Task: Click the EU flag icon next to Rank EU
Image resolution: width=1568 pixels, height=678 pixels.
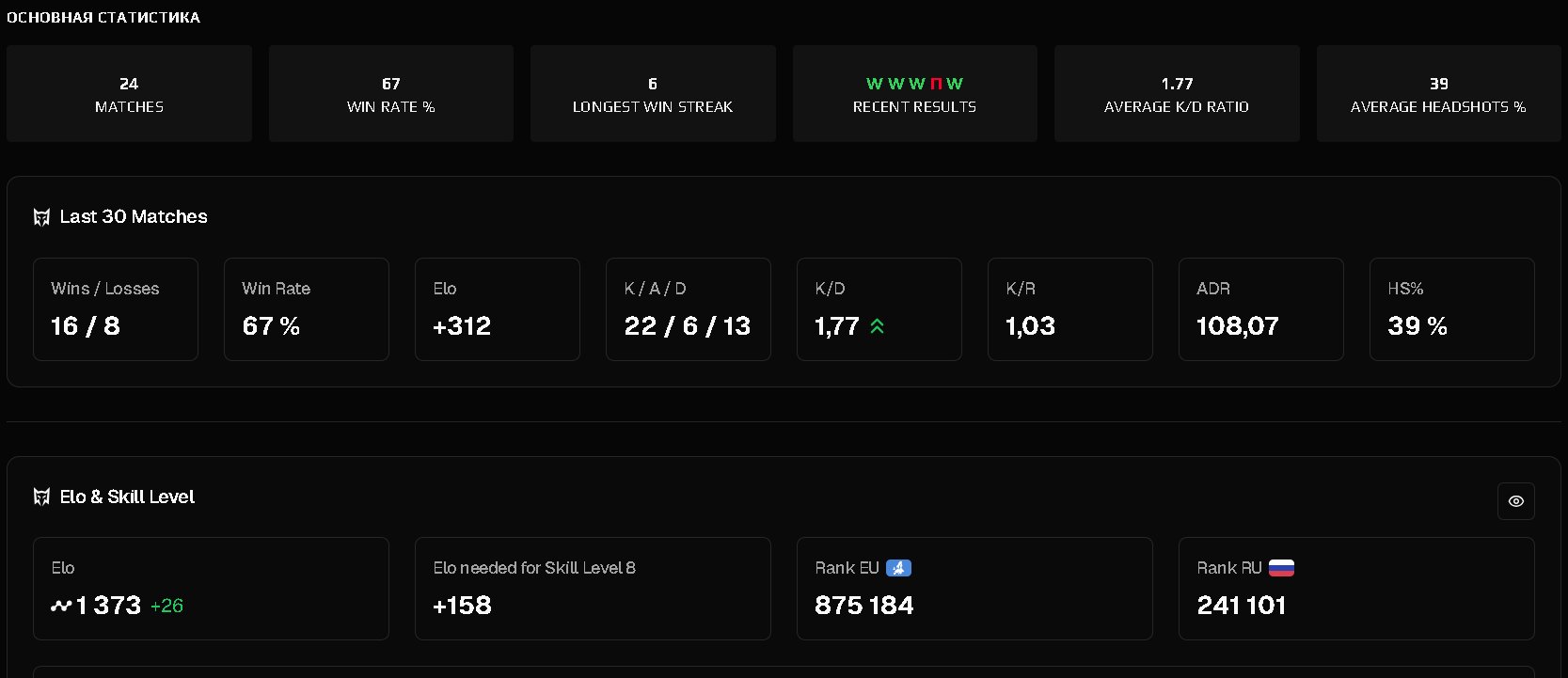Action: (x=898, y=568)
